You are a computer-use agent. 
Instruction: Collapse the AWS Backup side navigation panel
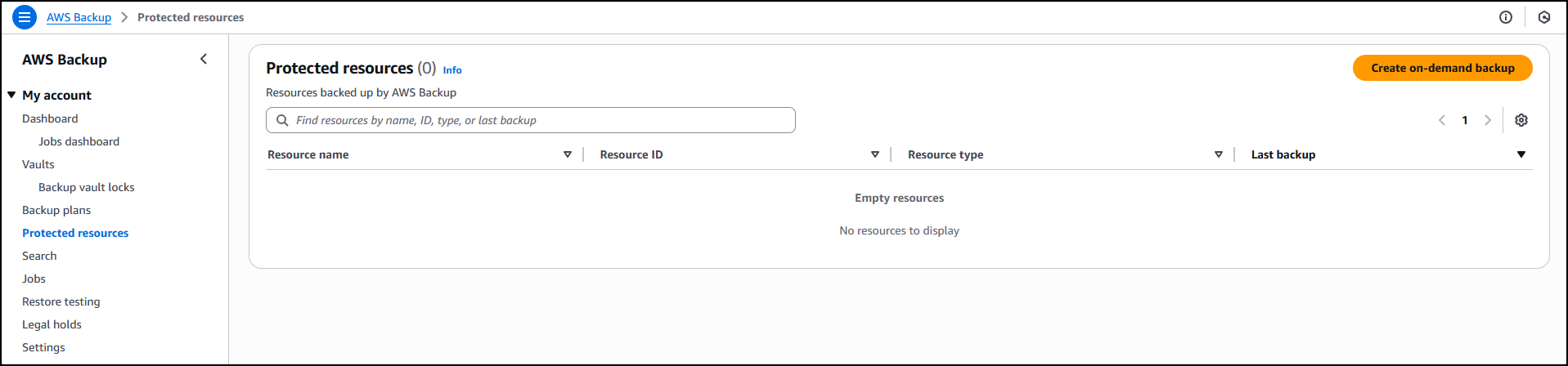tap(204, 59)
